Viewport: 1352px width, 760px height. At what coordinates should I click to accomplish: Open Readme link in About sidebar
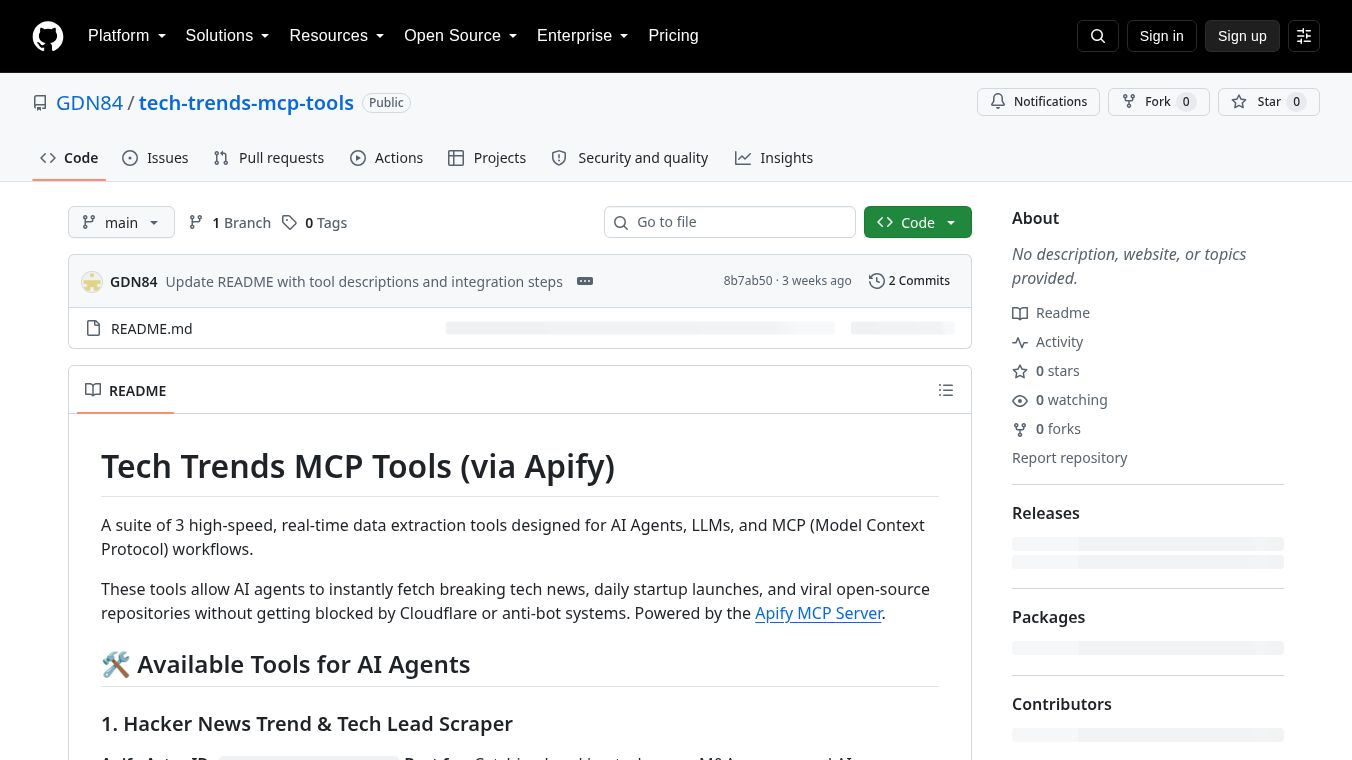[x=1051, y=313]
